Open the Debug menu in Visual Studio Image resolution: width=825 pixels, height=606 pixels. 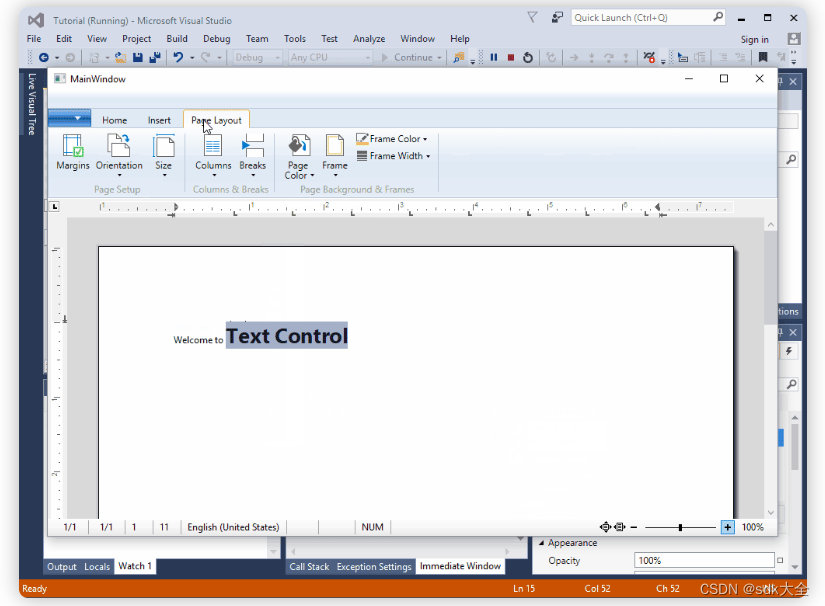(216, 38)
